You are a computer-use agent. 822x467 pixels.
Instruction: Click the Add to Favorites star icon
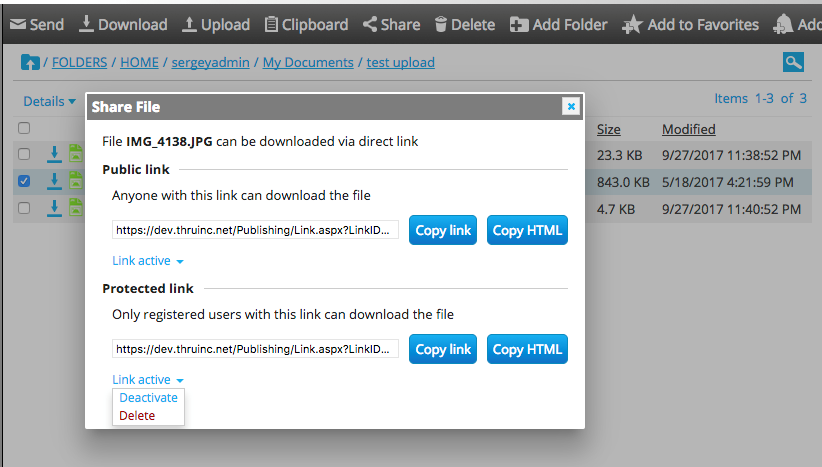pyautogui.click(x=632, y=24)
